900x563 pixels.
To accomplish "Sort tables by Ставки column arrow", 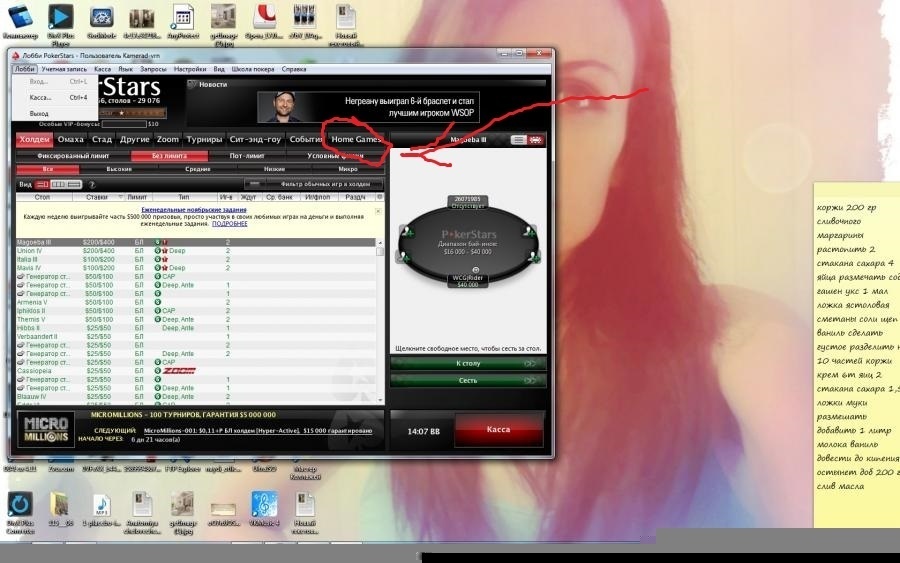I will 121,197.
